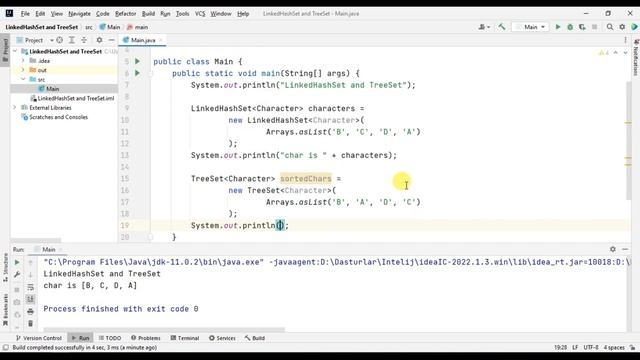
Task: Open Run panel wrench settings icon
Action: (17, 275)
